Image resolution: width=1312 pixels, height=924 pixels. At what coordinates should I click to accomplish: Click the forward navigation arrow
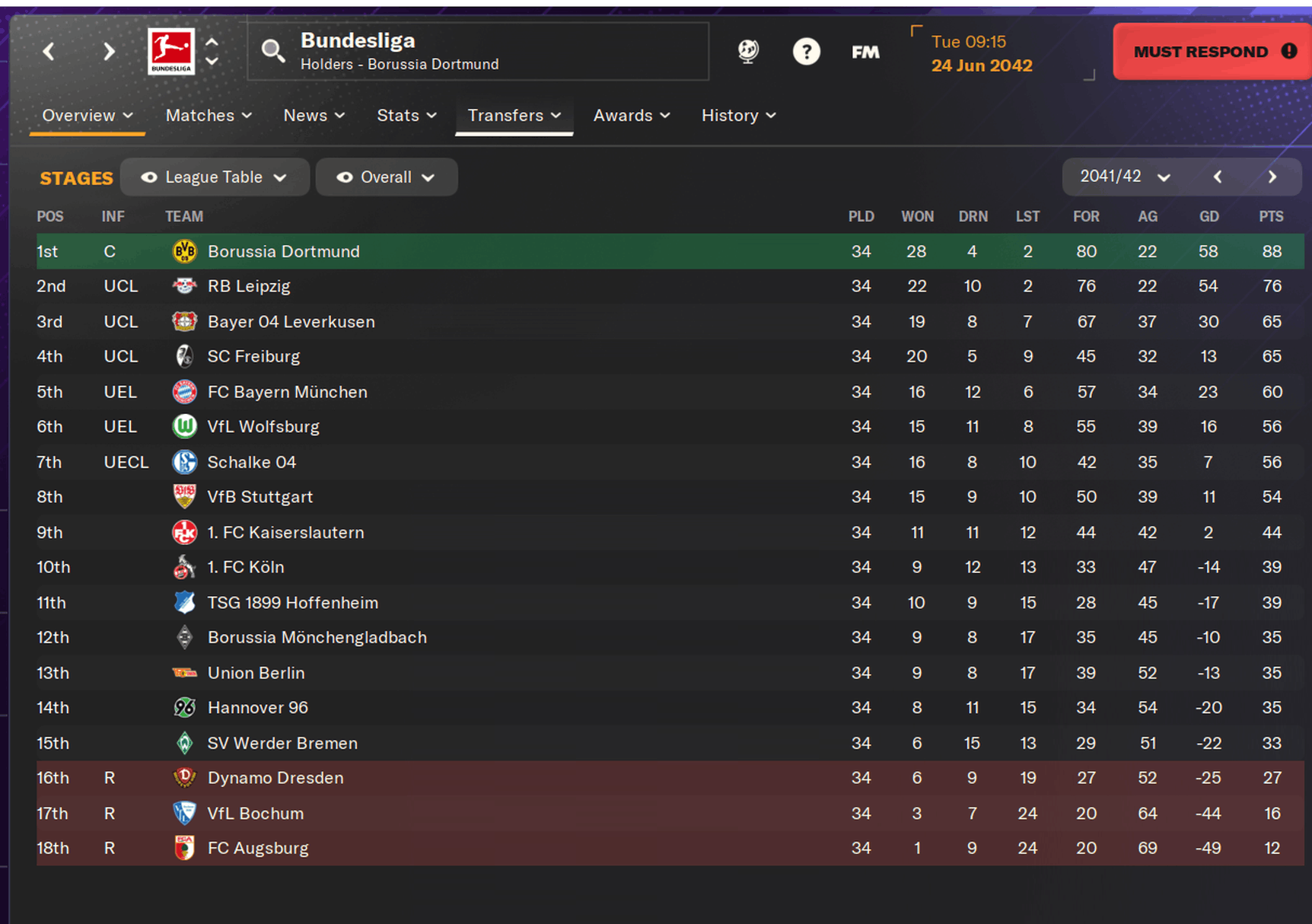(x=109, y=52)
